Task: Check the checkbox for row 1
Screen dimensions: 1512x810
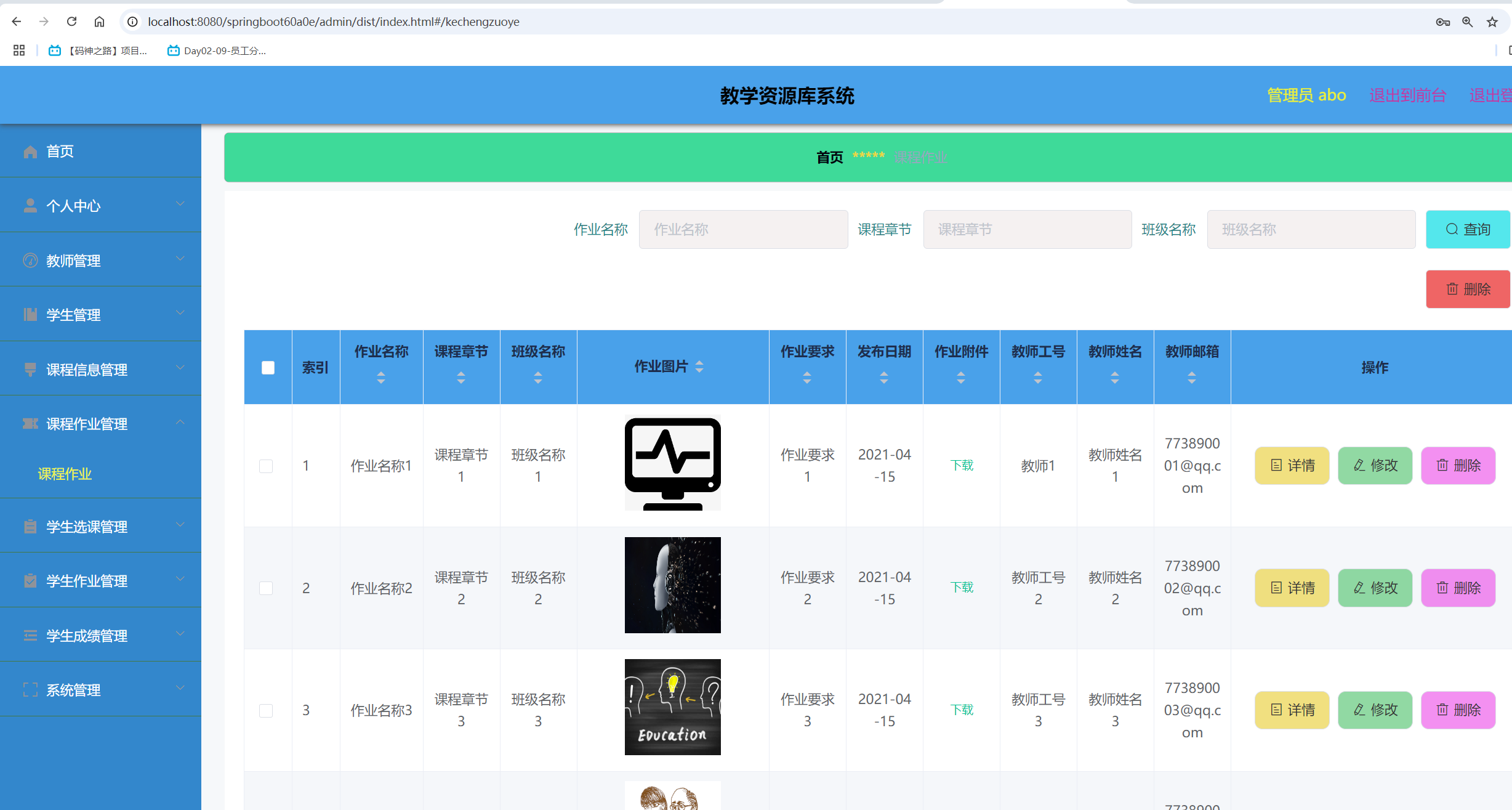Action: (266, 466)
